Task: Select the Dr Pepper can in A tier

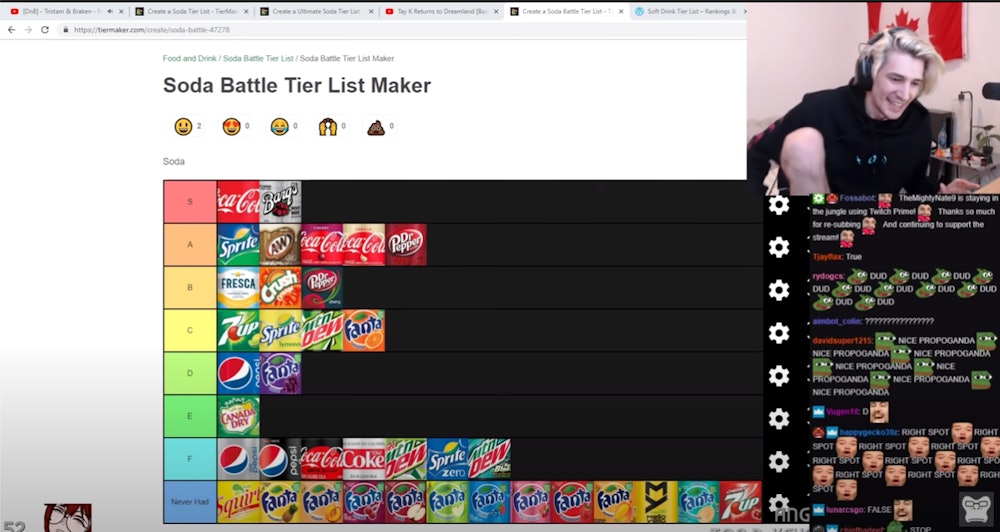Action: pyautogui.click(x=406, y=244)
